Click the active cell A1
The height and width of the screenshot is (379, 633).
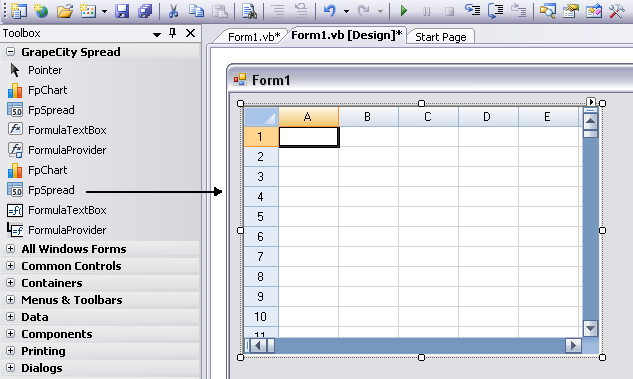(309, 137)
